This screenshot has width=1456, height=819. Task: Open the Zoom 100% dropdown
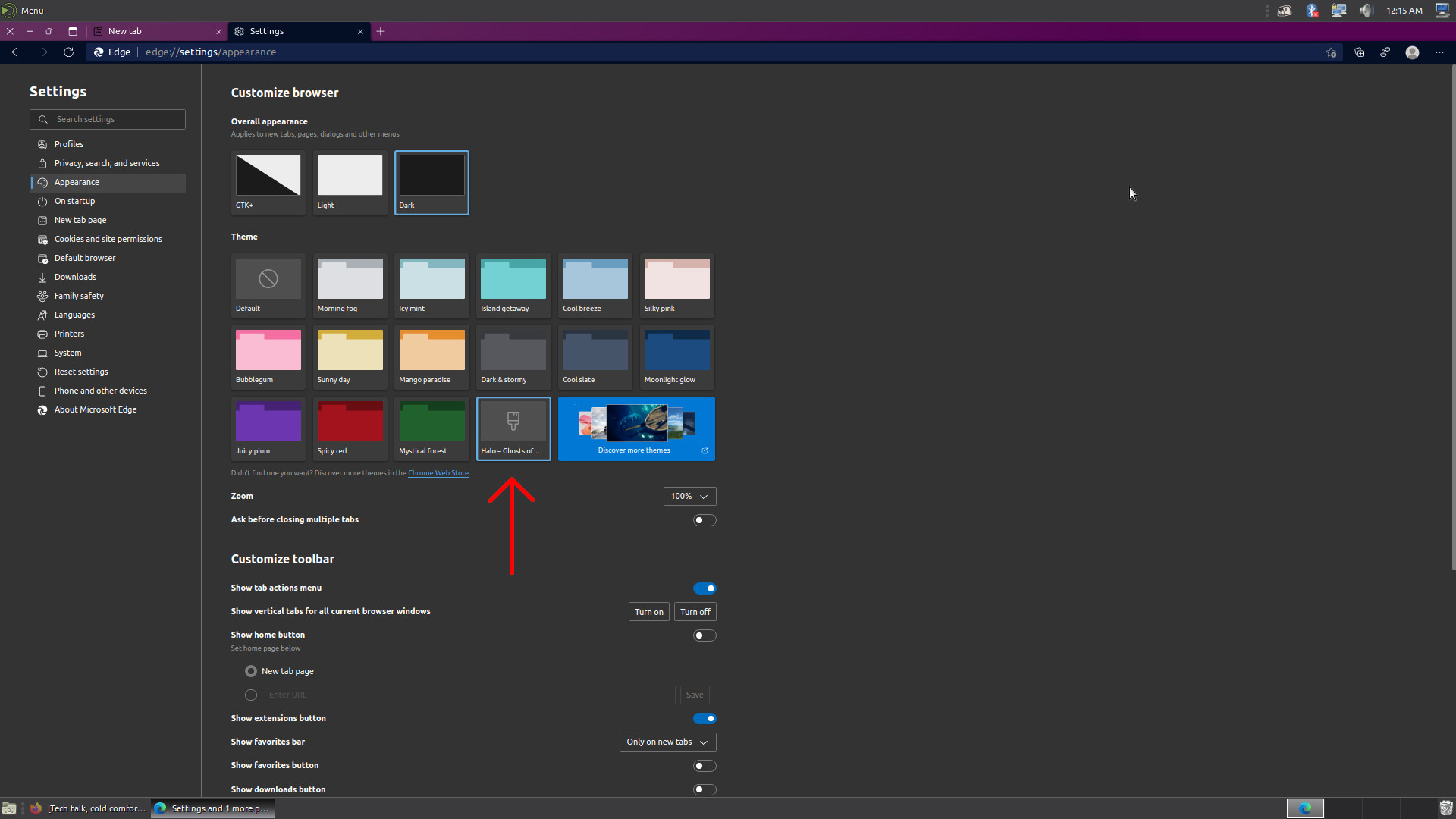point(689,496)
